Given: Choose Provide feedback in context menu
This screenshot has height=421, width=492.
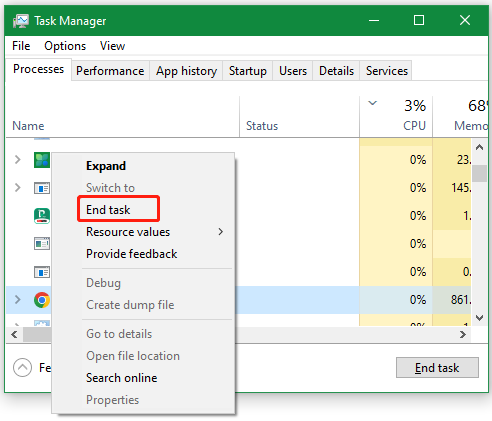Looking at the screenshot, I should coord(132,254).
